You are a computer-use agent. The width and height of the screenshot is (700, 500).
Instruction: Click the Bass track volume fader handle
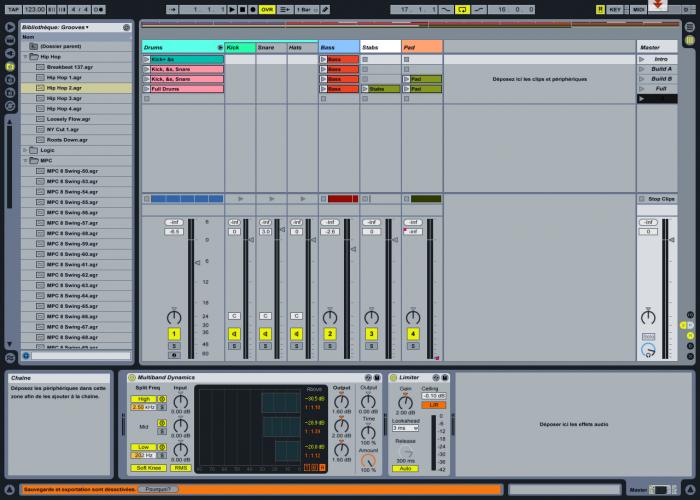pos(353,249)
